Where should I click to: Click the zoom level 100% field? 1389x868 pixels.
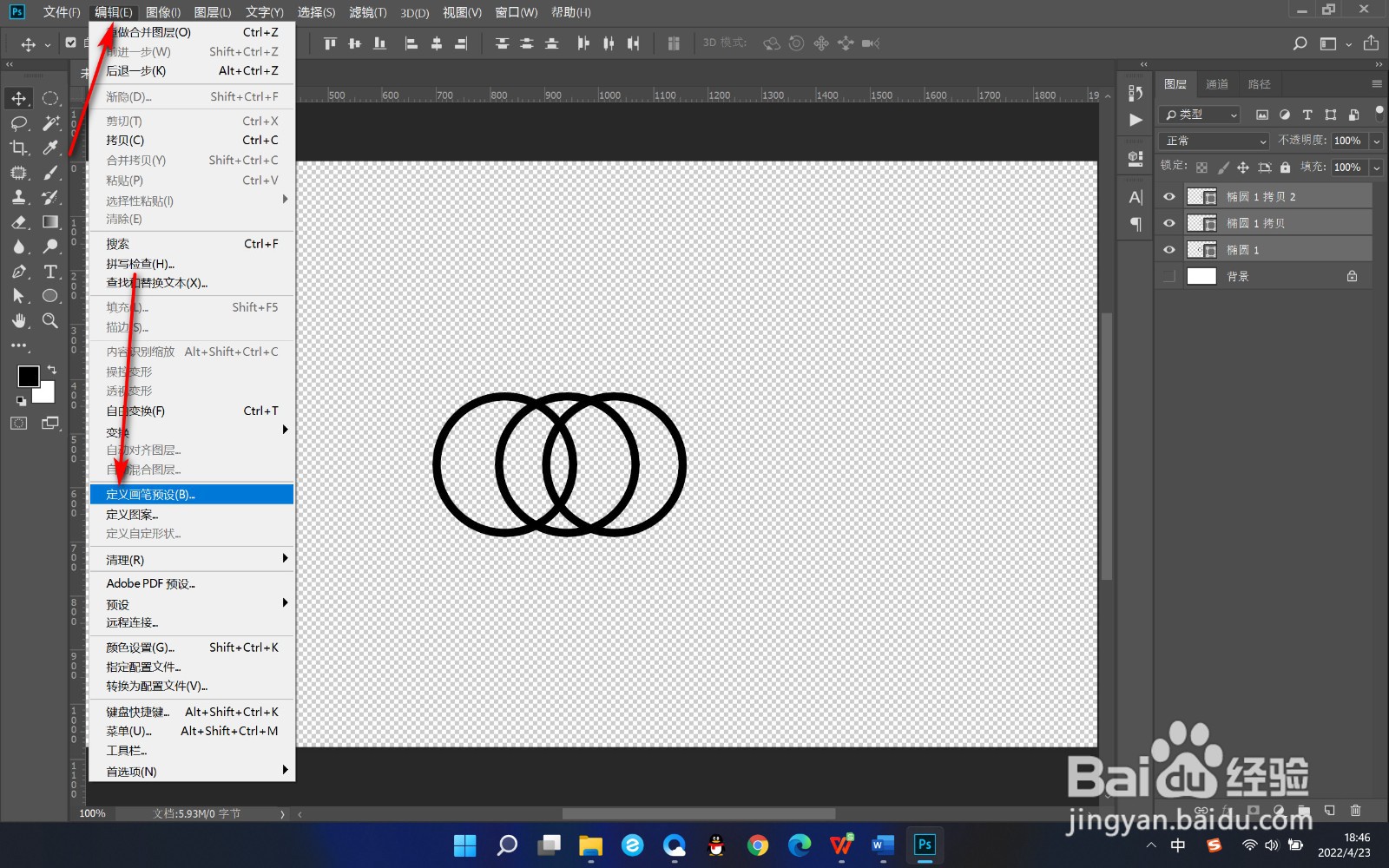point(93,813)
